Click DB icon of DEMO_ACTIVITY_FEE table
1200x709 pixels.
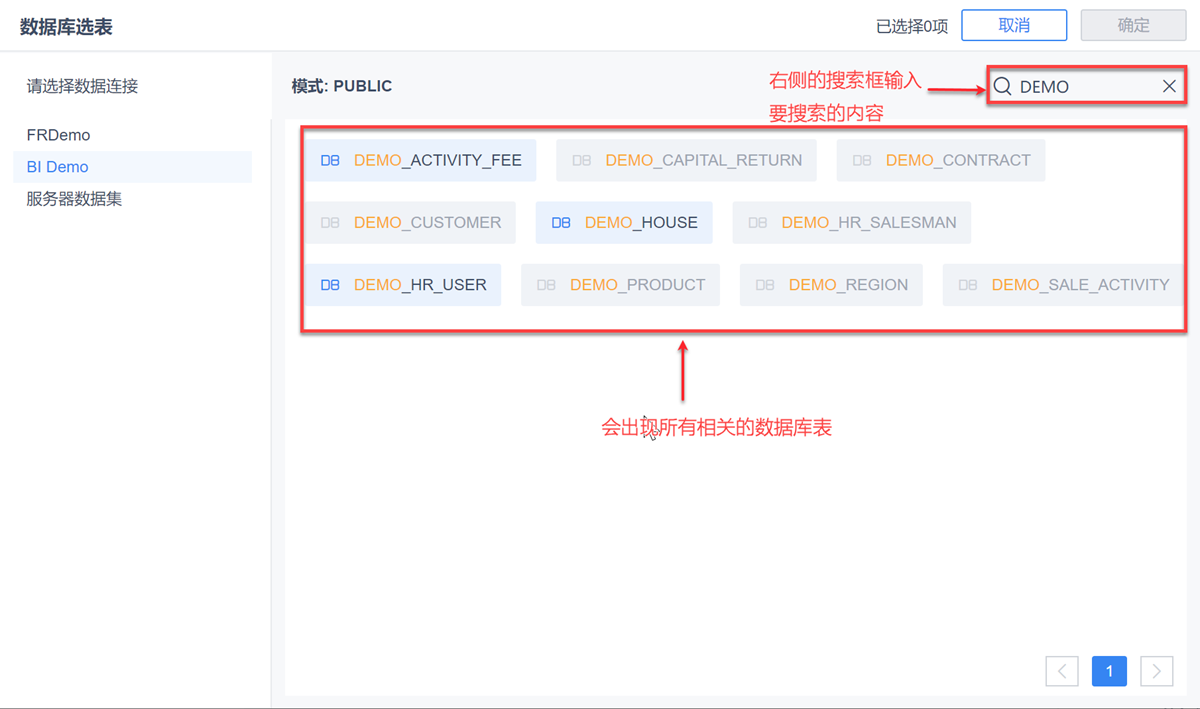coord(330,160)
